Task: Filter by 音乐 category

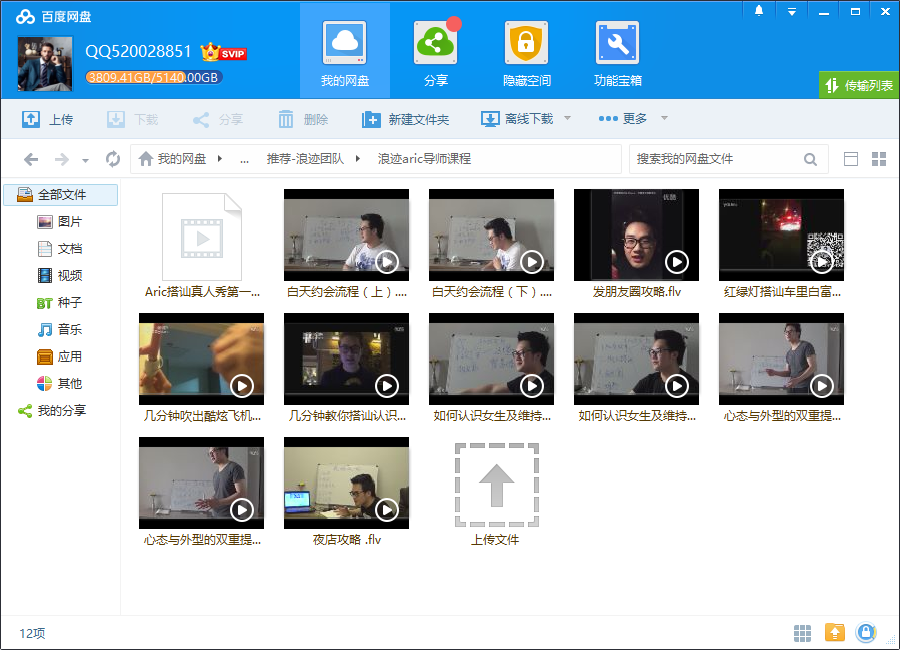Action: (x=60, y=330)
